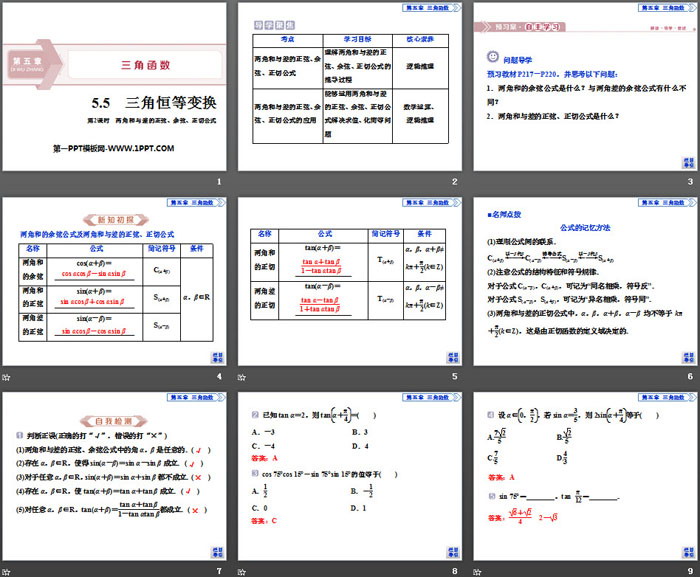The height and width of the screenshot is (577, 700).
Task: Click slide number 3 label
Action: tap(690, 182)
